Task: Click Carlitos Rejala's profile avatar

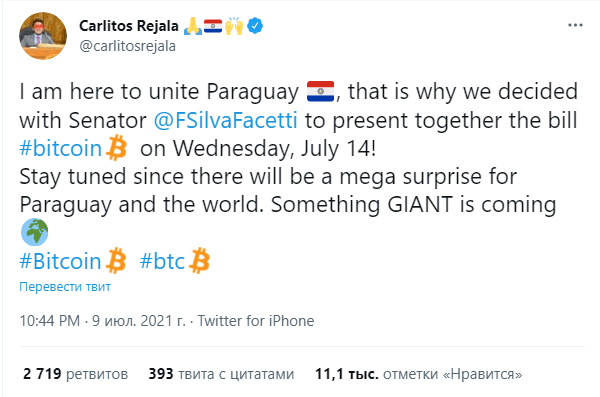Action: point(43,36)
